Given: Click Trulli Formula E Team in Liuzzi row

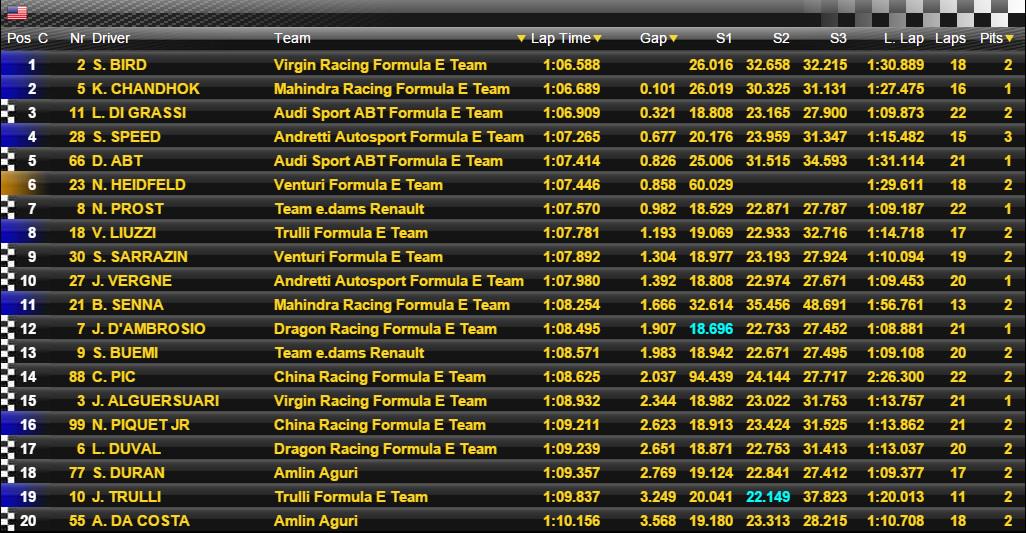Looking at the screenshot, I should [351, 233].
